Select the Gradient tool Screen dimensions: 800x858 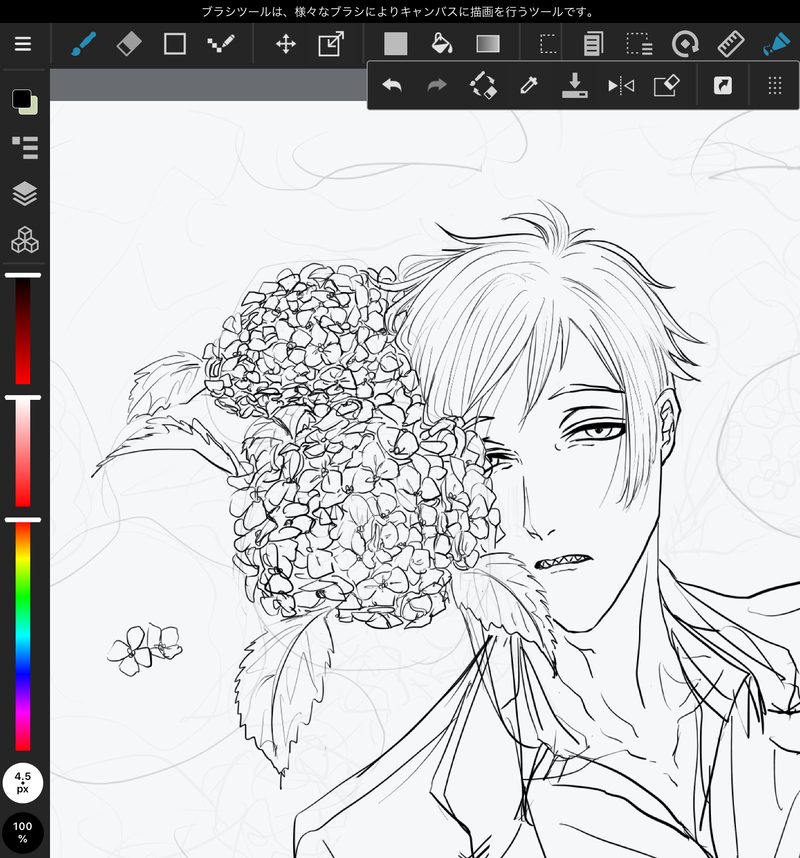pyautogui.click(x=488, y=44)
